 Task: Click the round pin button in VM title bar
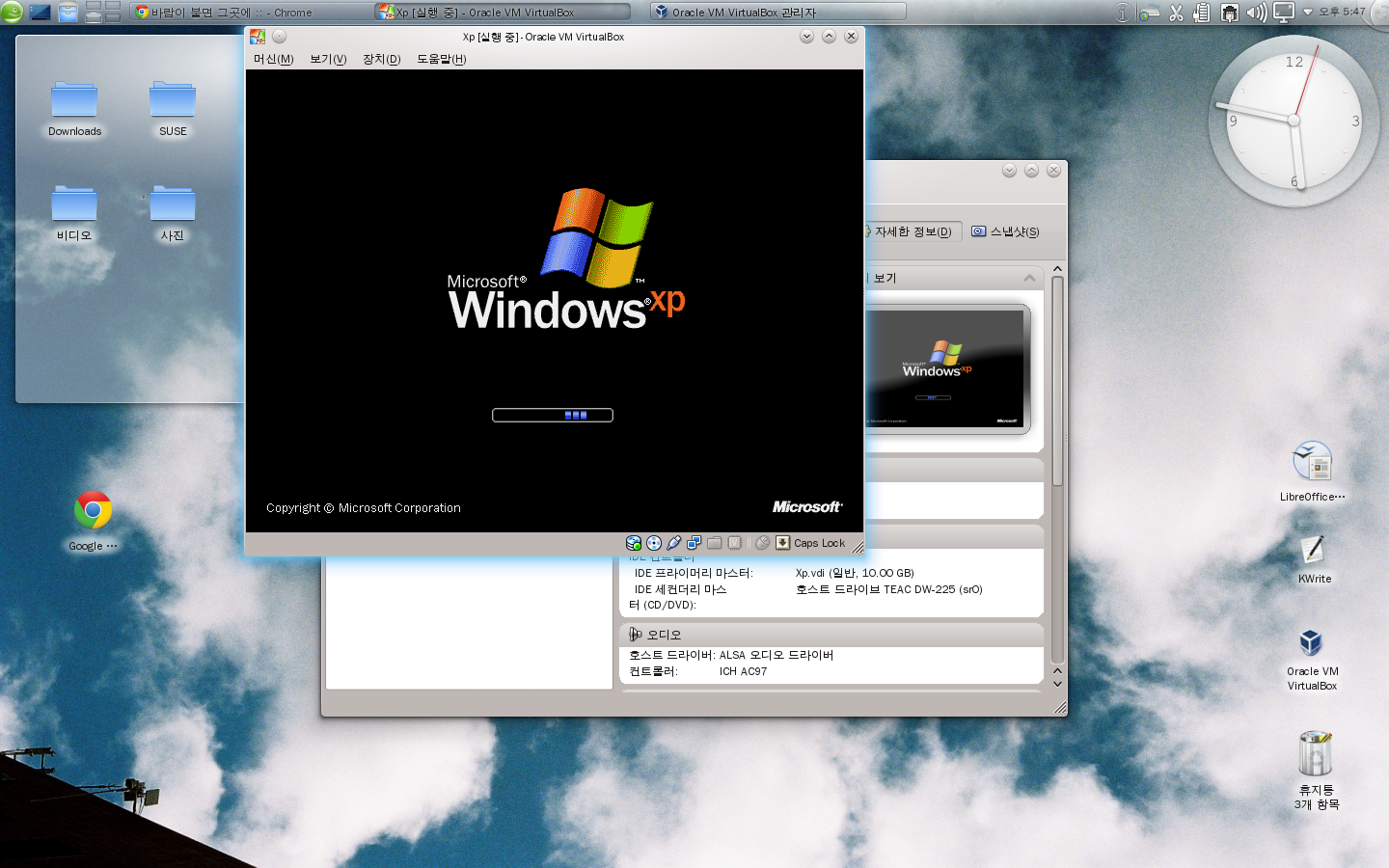pos(279,37)
